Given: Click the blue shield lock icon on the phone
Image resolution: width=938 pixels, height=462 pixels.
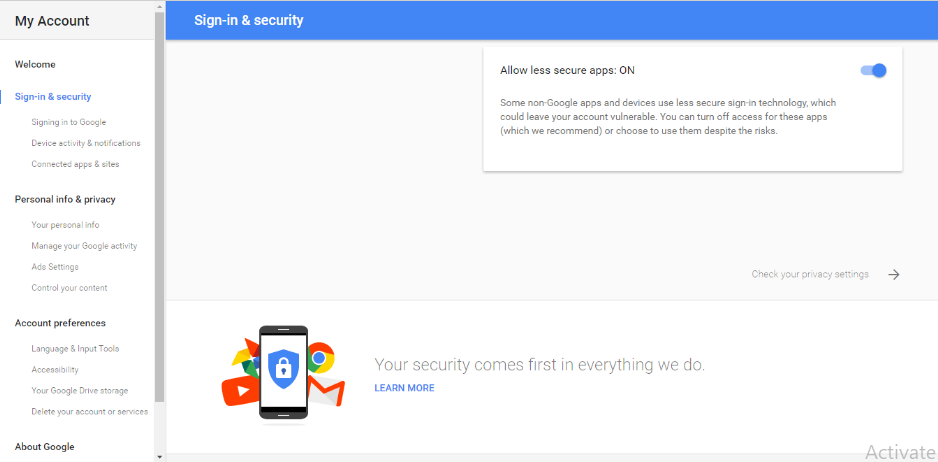Looking at the screenshot, I should coord(284,369).
